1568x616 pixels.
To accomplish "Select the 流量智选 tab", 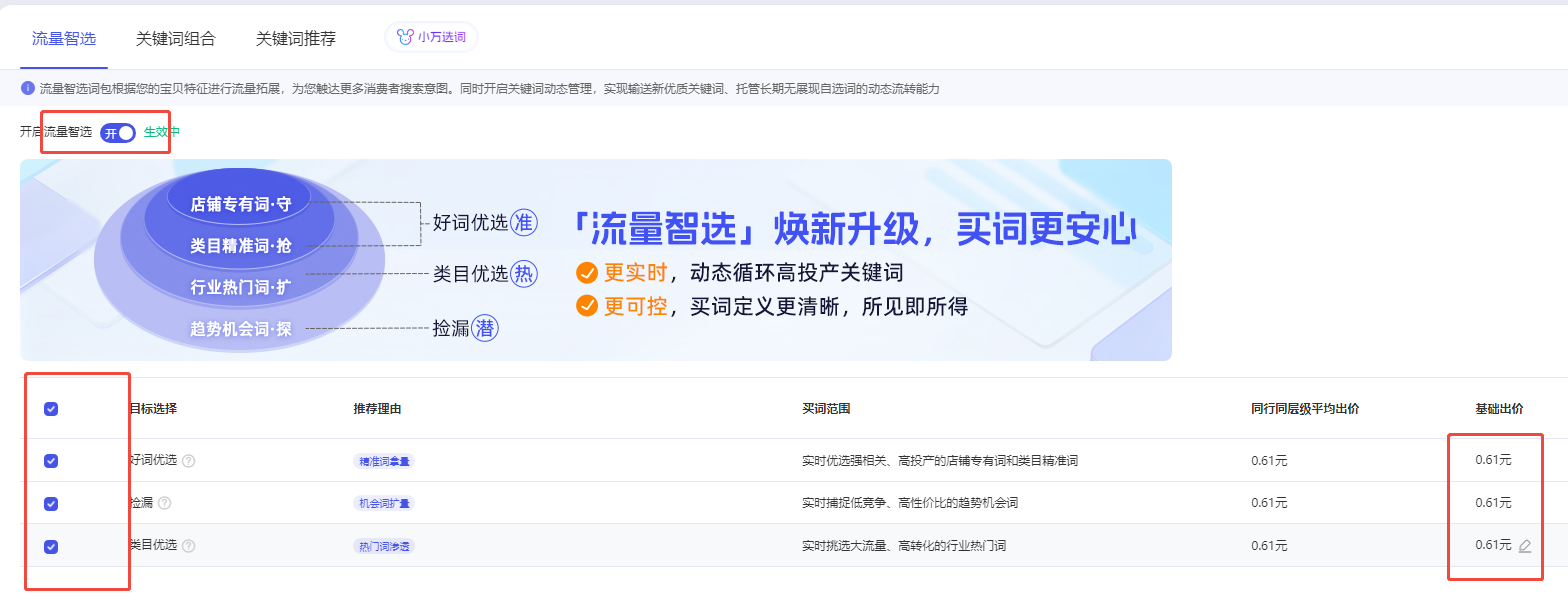I will click(64, 39).
